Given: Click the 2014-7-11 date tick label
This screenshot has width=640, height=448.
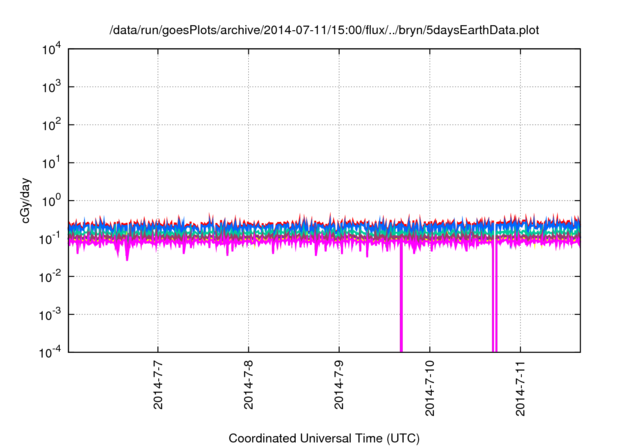Looking at the screenshot, I should 520,388.
